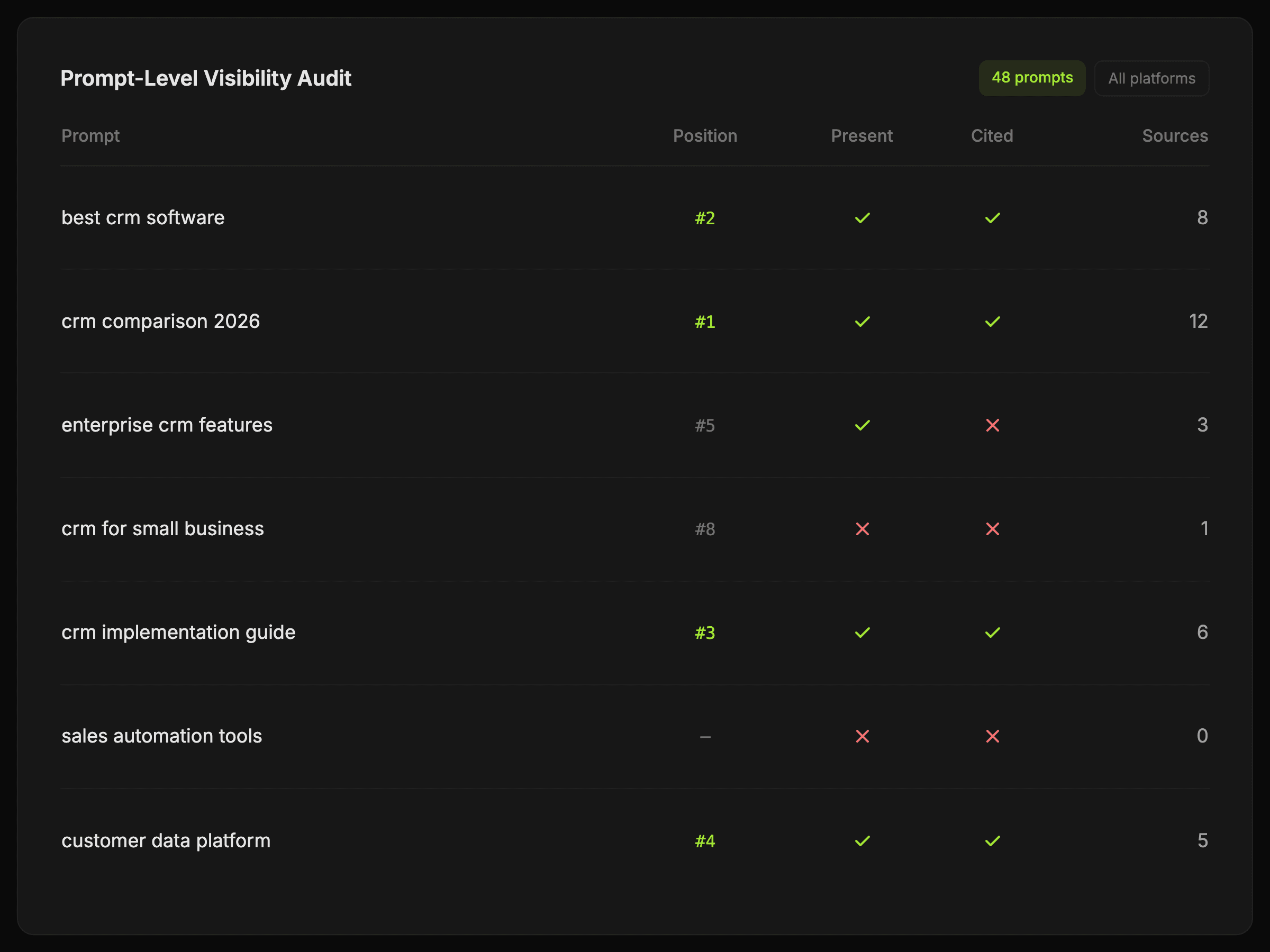Open the best crm software prompt
Image resolution: width=1270 pixels, height=952 pixels.
[143, 218]
